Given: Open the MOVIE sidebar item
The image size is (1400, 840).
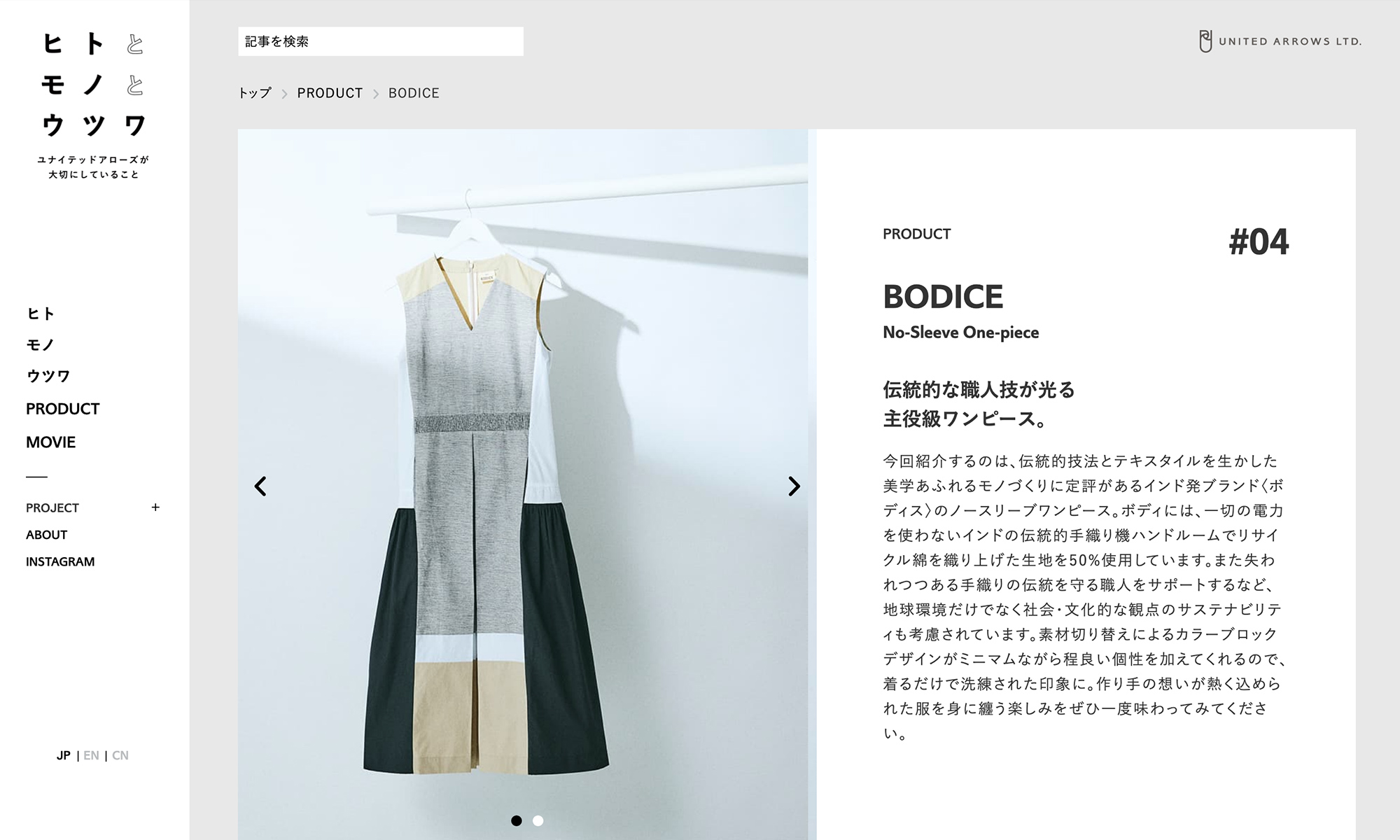Looking at the screenshot, I should tap(51, 442).
